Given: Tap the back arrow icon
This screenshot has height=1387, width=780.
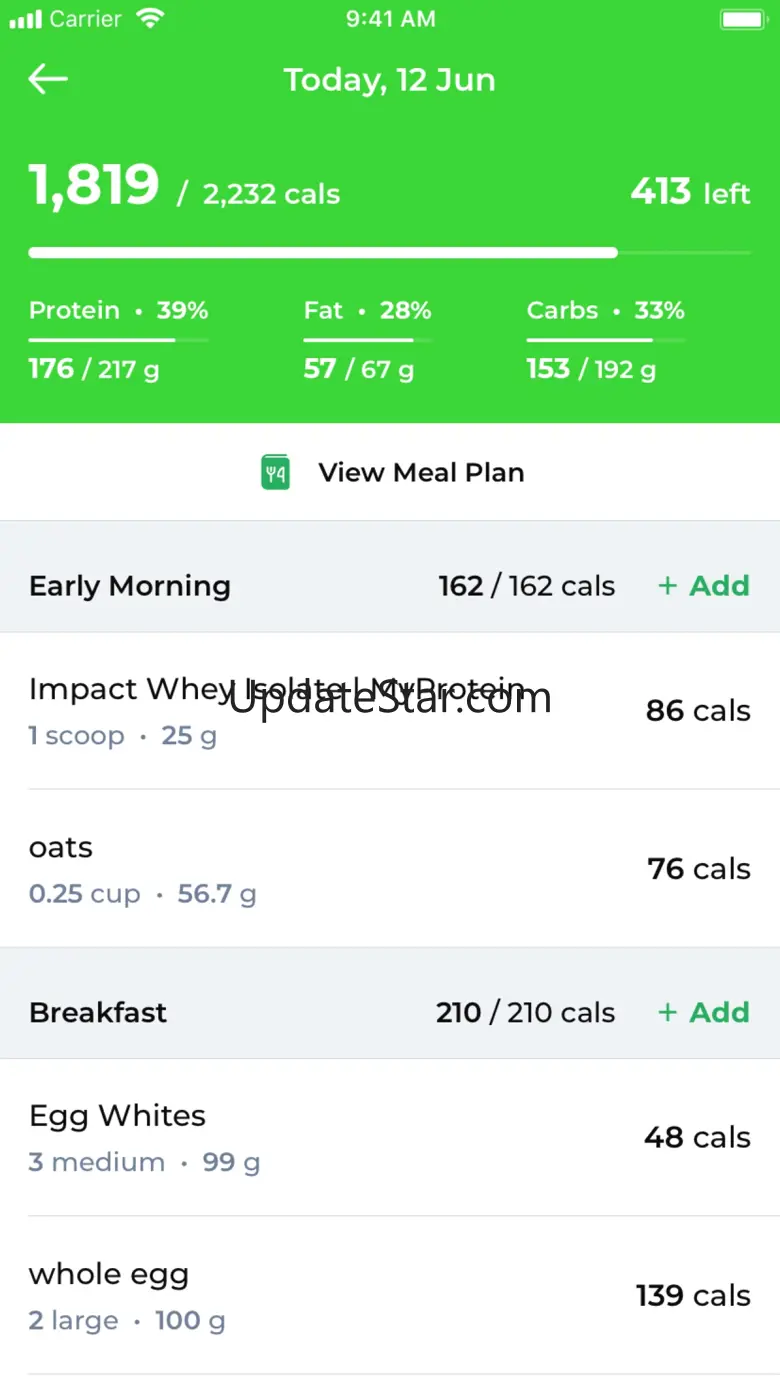Looking at the screenshot, I should (48, 80).
